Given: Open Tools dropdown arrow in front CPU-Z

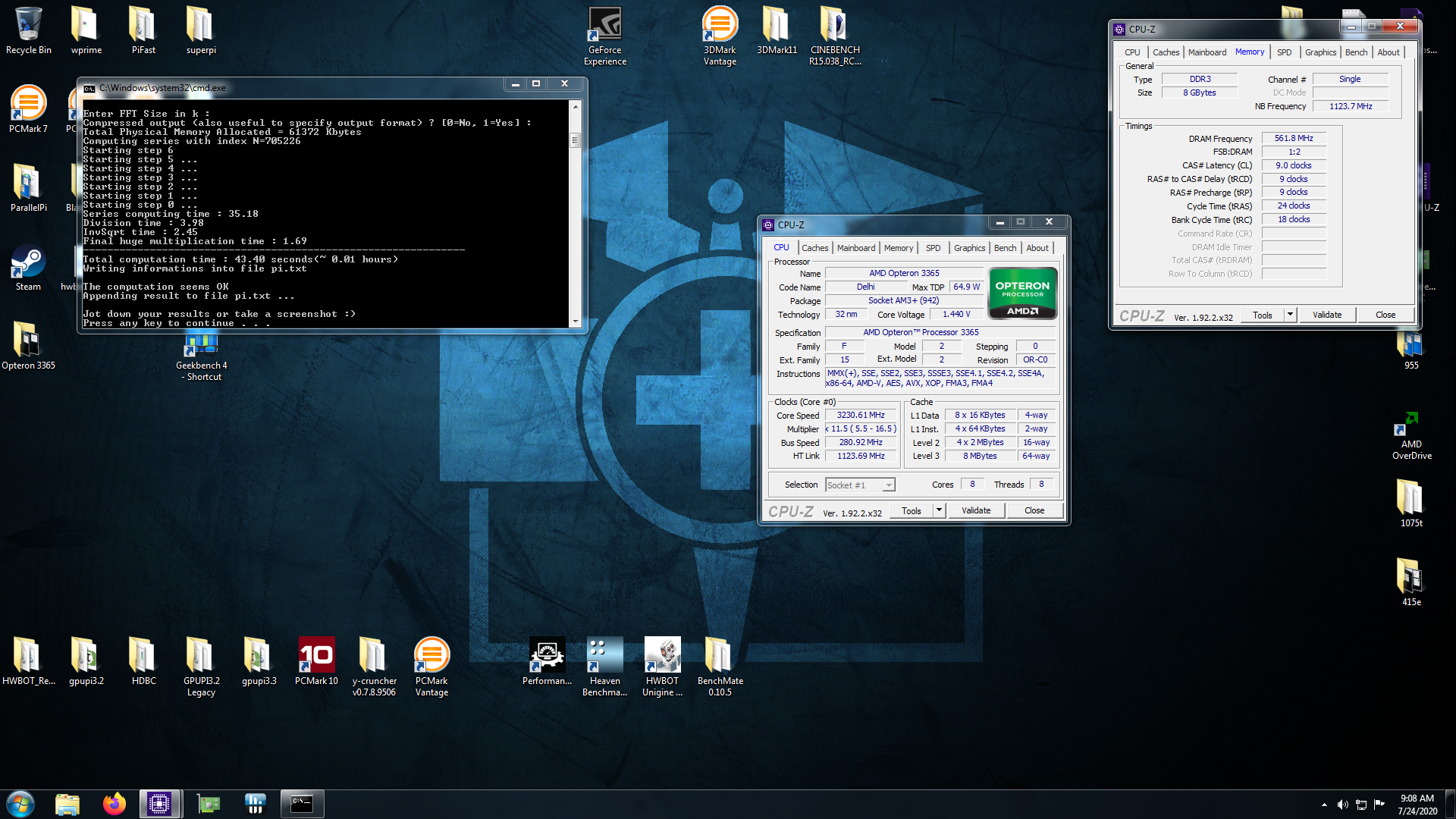Looking at the screenshot, I should [939, 510].
